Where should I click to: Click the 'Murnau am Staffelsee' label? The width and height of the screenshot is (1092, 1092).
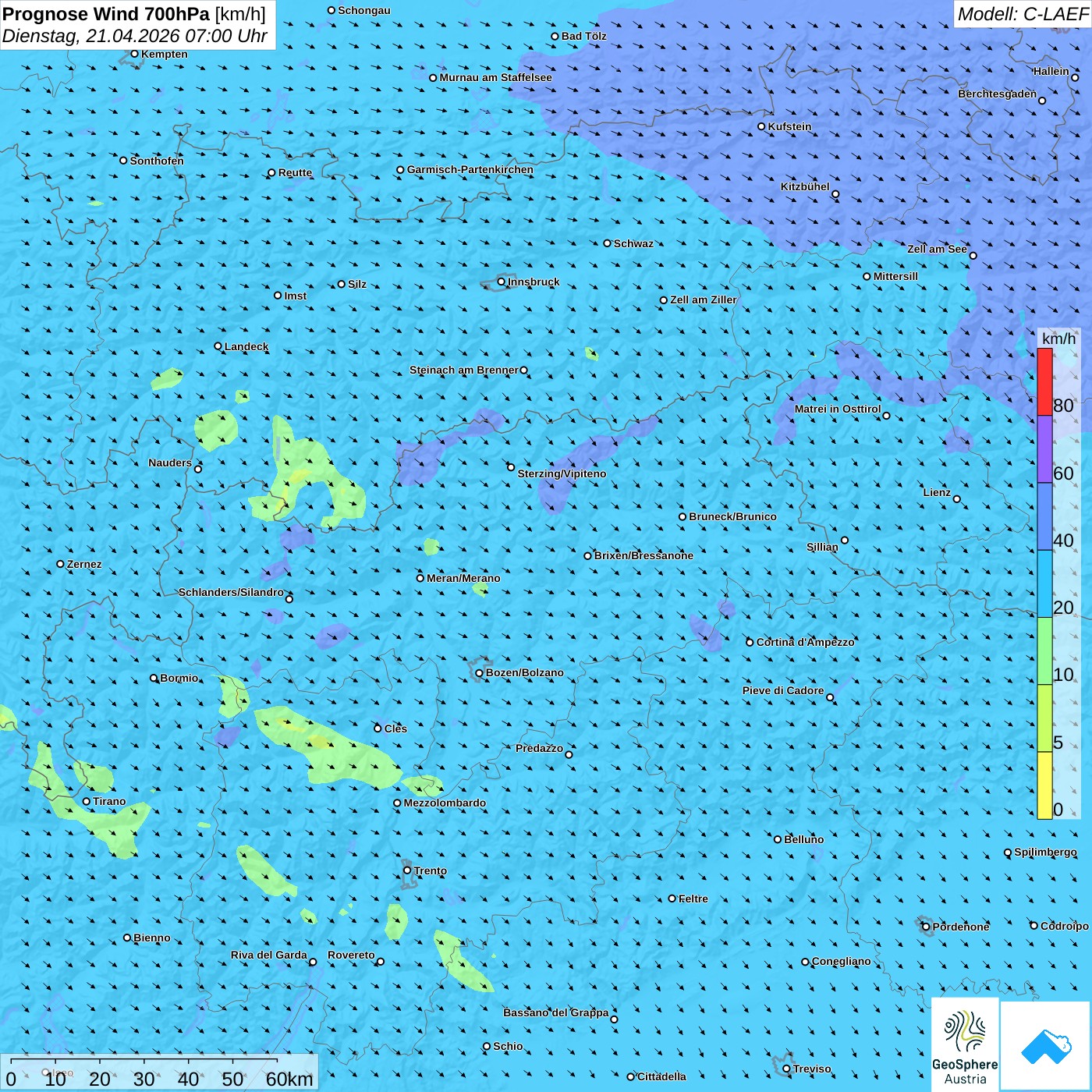[496, 77]
